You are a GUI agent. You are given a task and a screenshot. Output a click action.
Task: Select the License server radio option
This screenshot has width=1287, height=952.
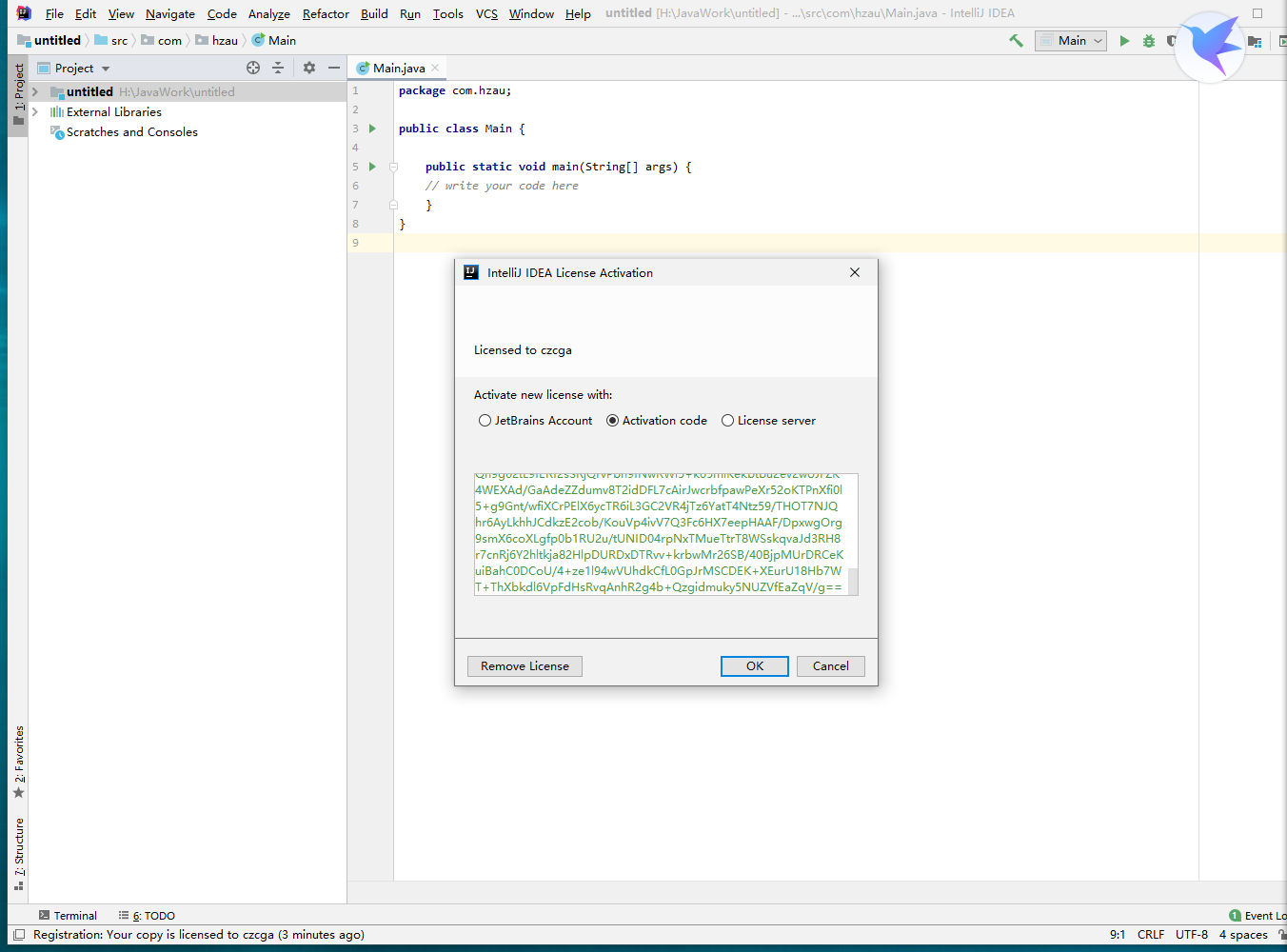coord(768,421)
